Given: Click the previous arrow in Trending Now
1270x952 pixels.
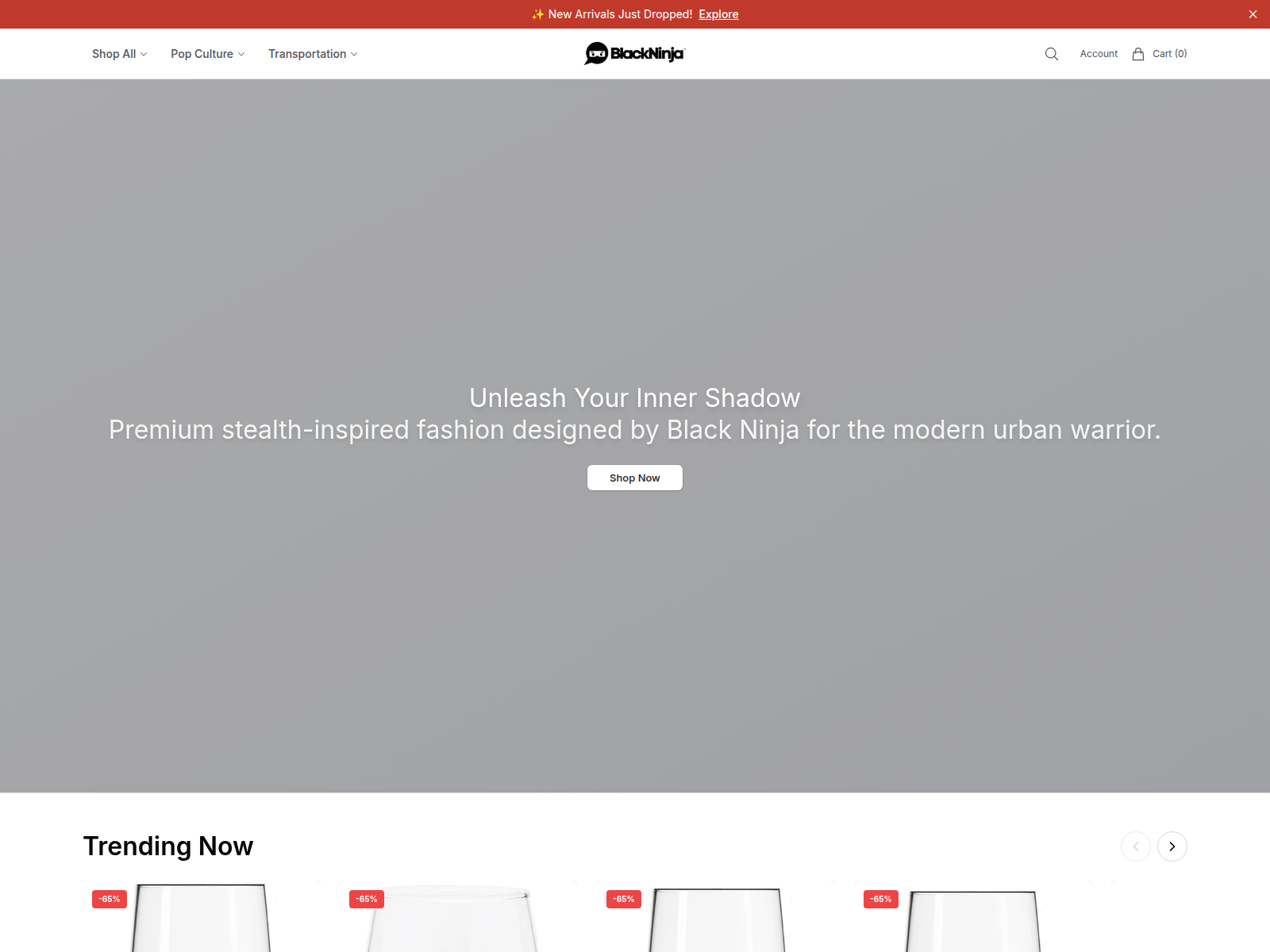Looking at the screenshot, I should click(1136, 846).
